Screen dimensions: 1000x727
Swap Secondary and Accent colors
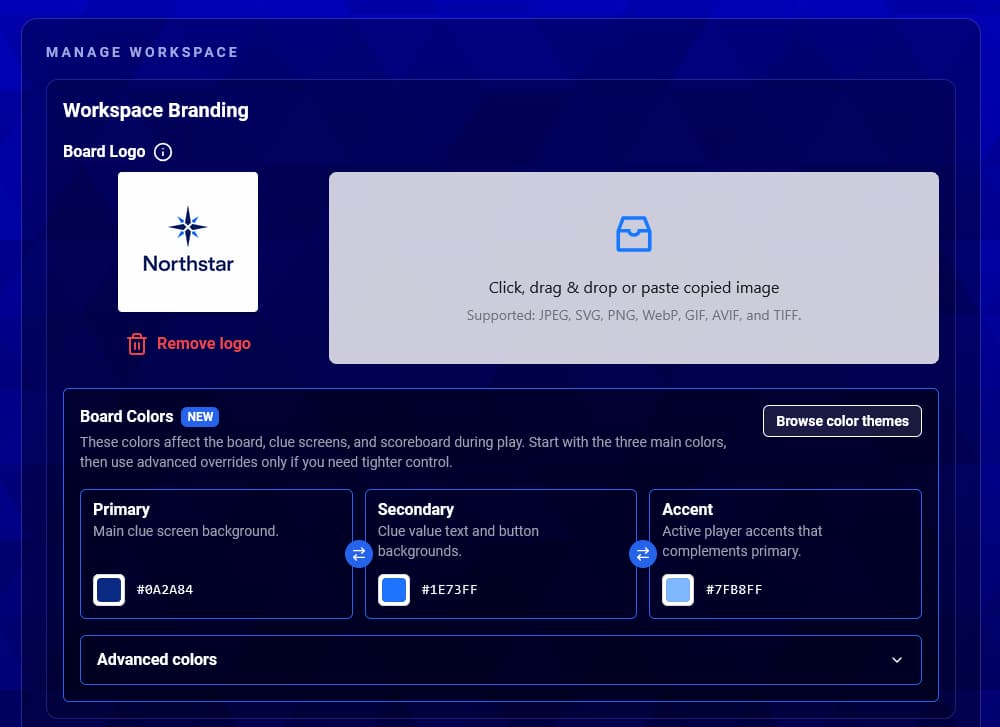[x=643, y=554]
